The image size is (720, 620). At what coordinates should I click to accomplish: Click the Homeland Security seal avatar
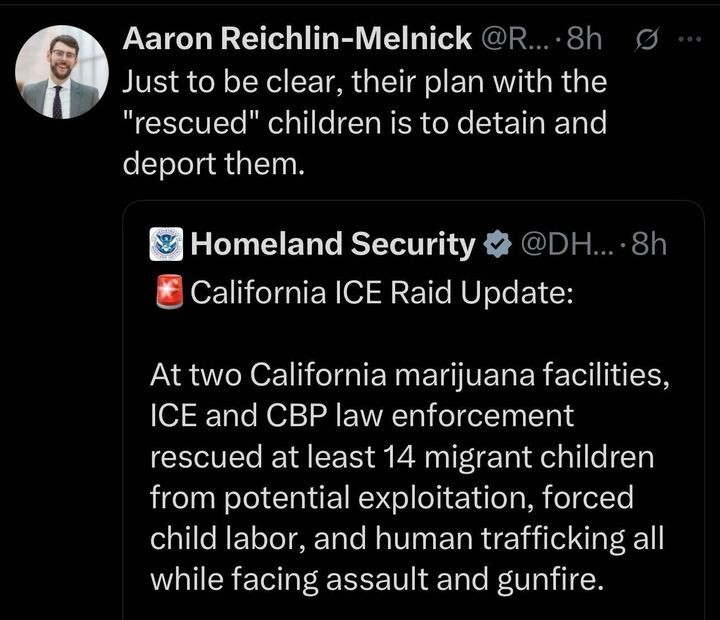(x=166, y=243)
